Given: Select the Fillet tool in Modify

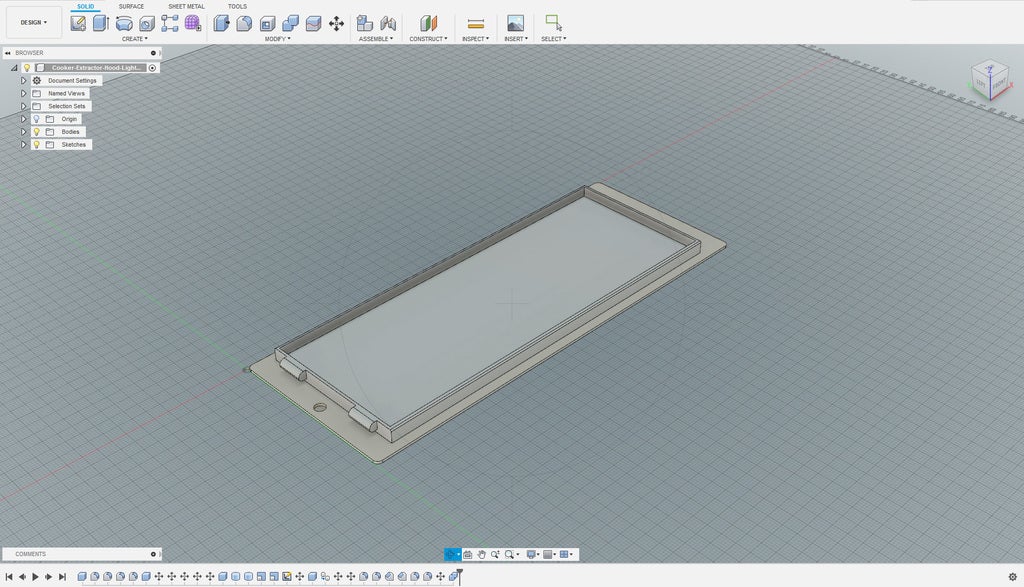Looking at the screenshot, I should click(244, 23).
